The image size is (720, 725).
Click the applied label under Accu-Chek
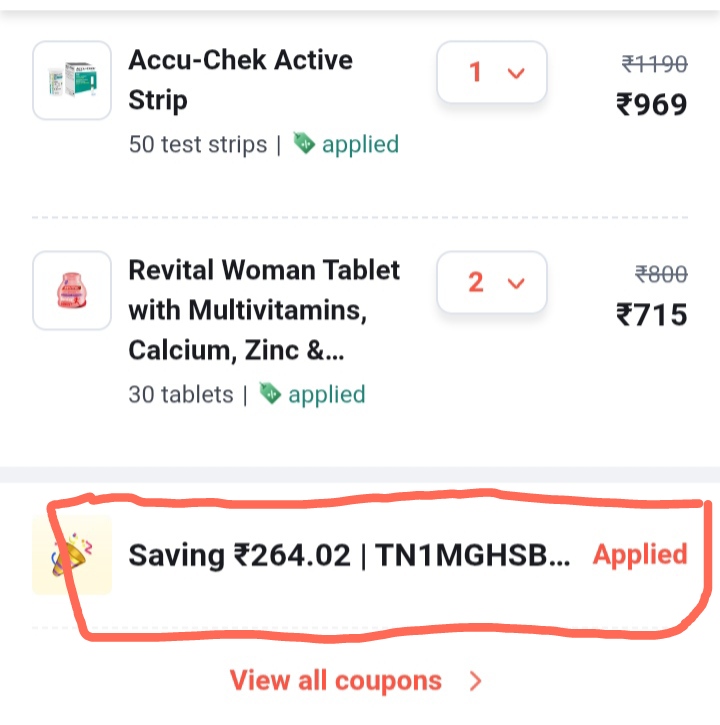[360, 144]
